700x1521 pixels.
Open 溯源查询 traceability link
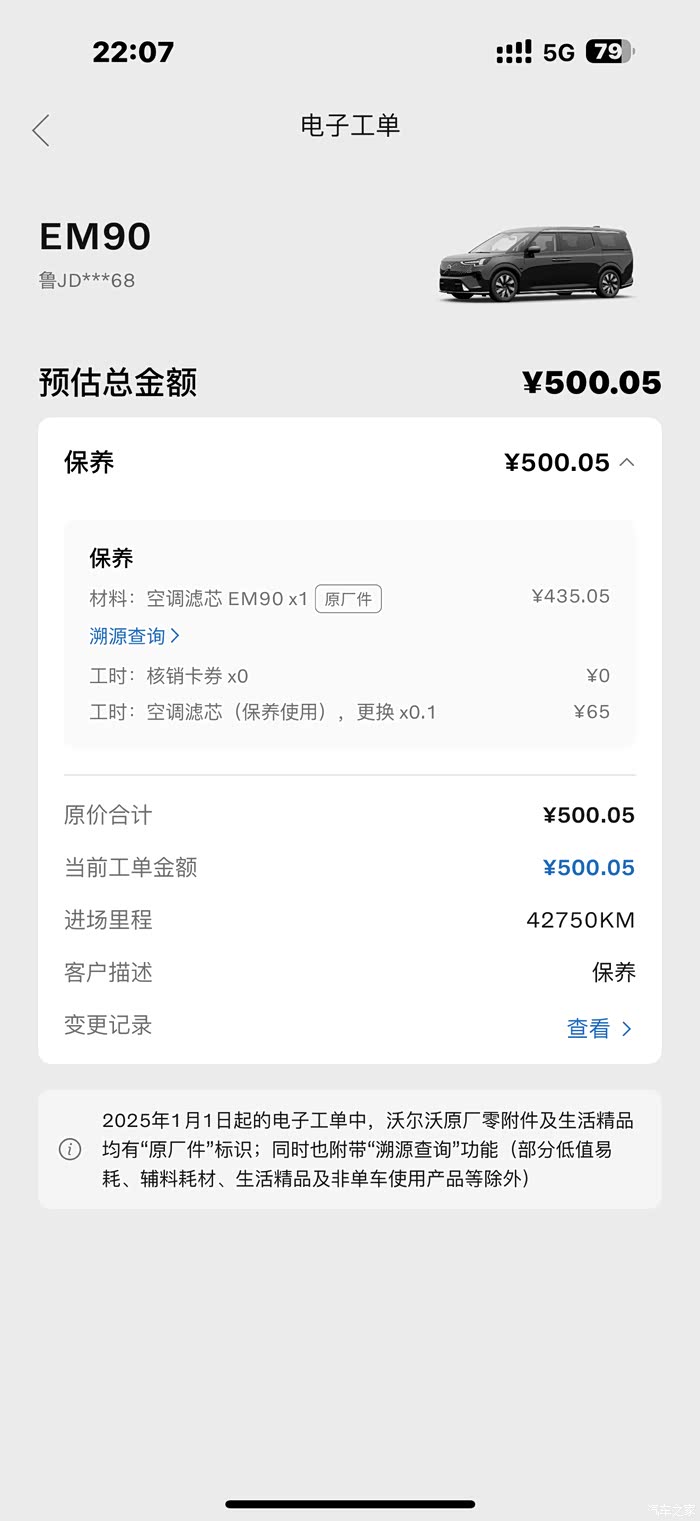click(127, 636)
